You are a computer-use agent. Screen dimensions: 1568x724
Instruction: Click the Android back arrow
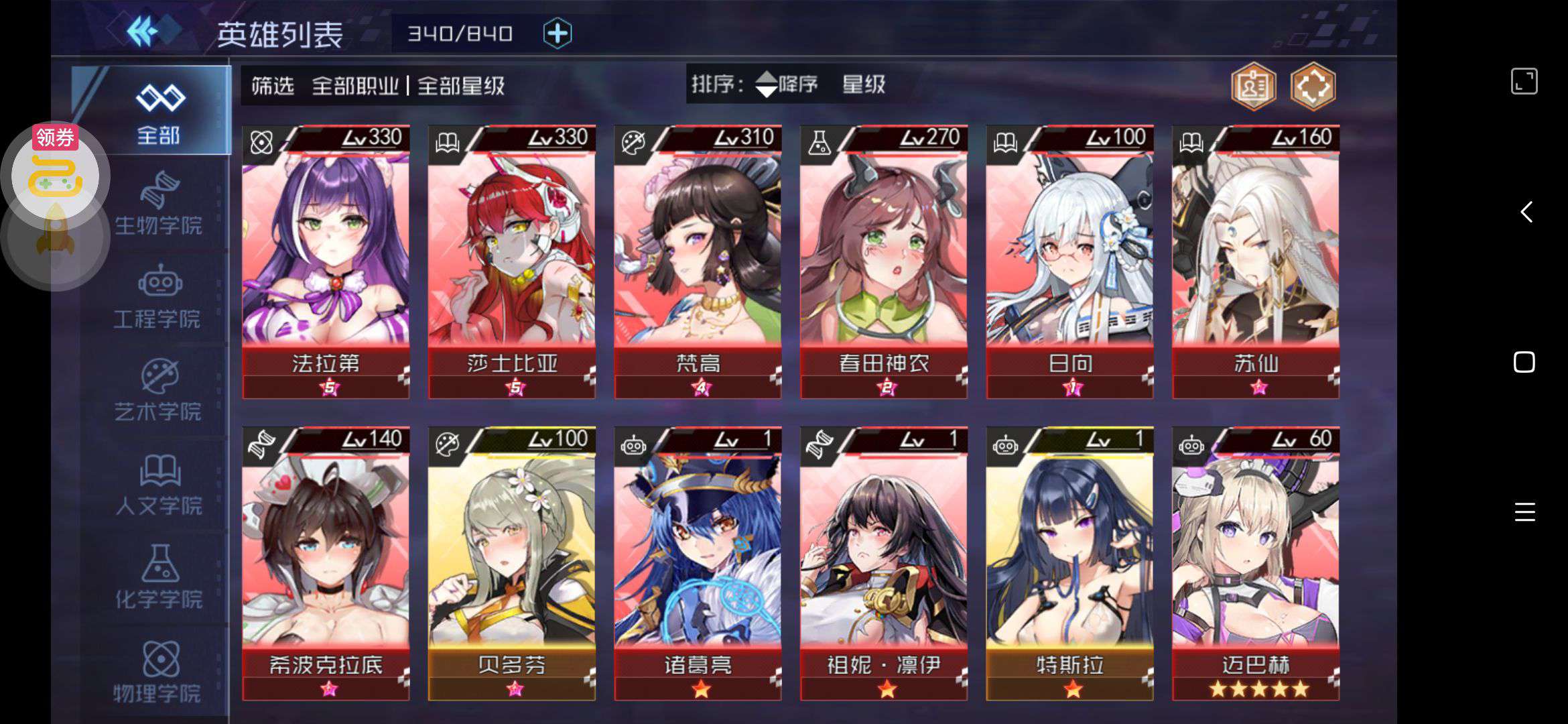pyautogui.click(x=1526, y=212)
